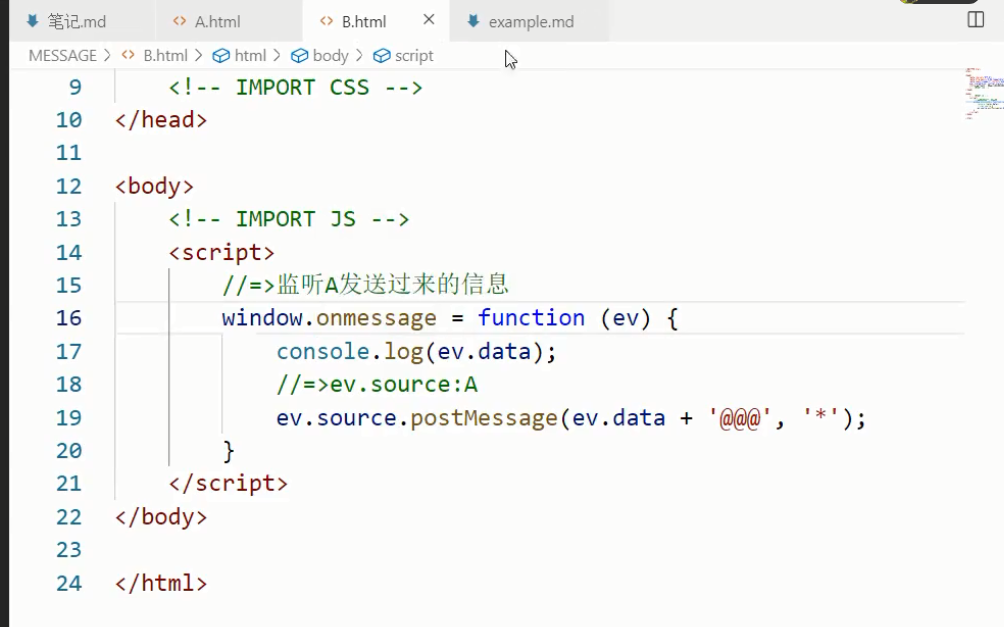Click the closing </html> tag
The width and height of the screenshot is (1004, 627).
161,583
